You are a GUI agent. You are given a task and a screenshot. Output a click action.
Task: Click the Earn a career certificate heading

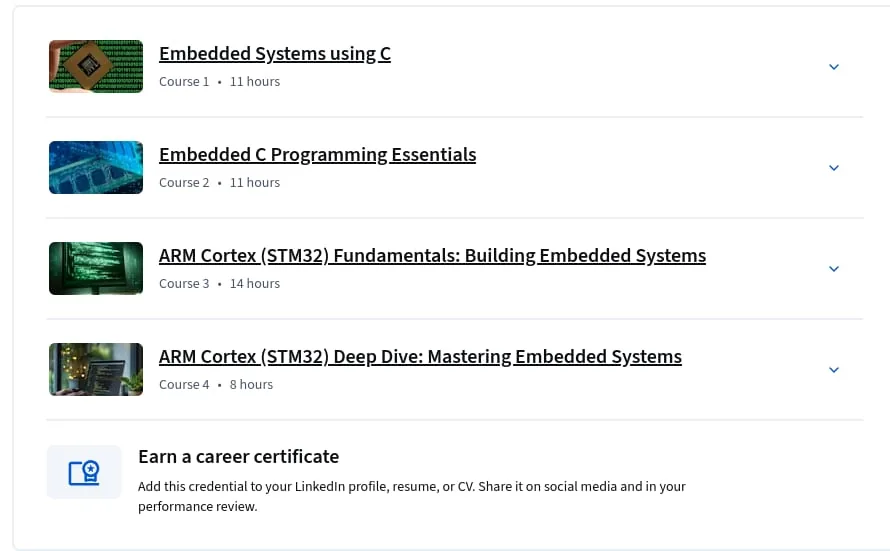(x=238, y=456)
